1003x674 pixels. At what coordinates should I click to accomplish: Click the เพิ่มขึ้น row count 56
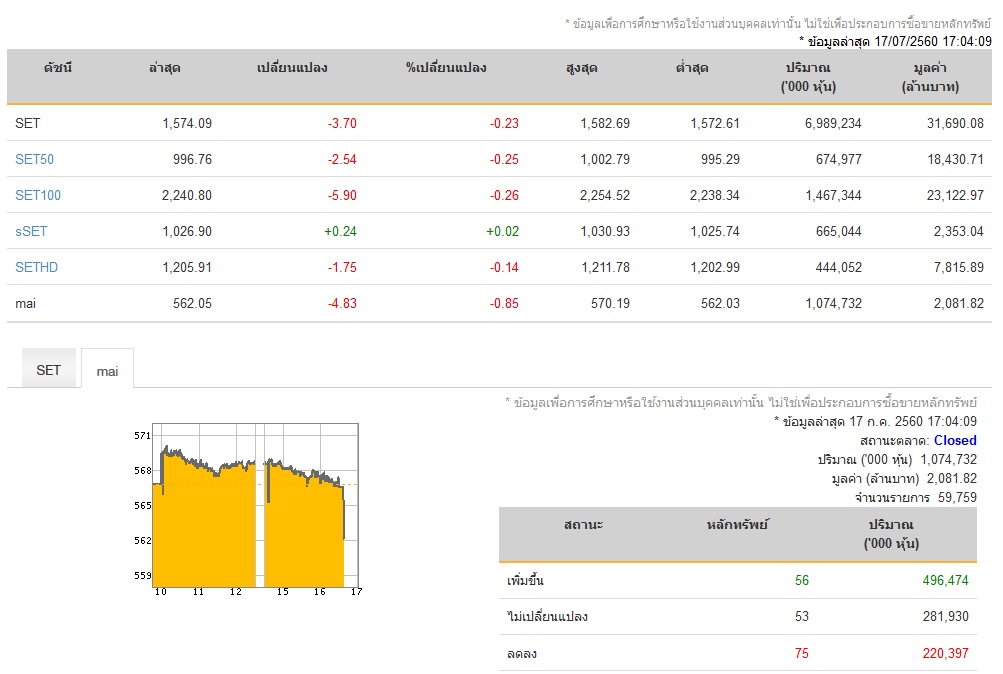(802, 581)
